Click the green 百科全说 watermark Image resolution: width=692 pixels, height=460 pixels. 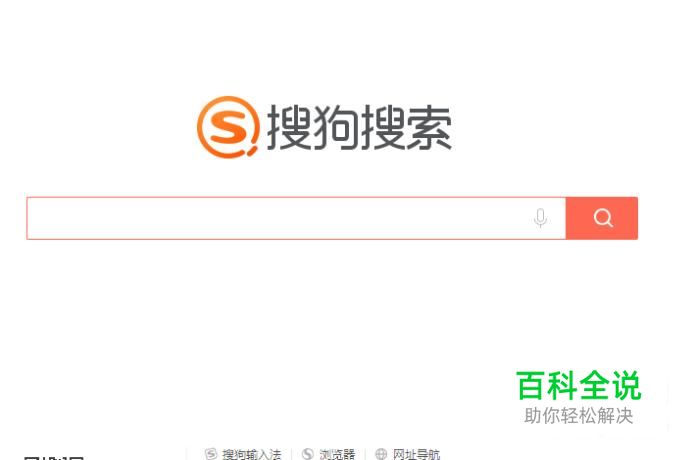coord(578,385)
